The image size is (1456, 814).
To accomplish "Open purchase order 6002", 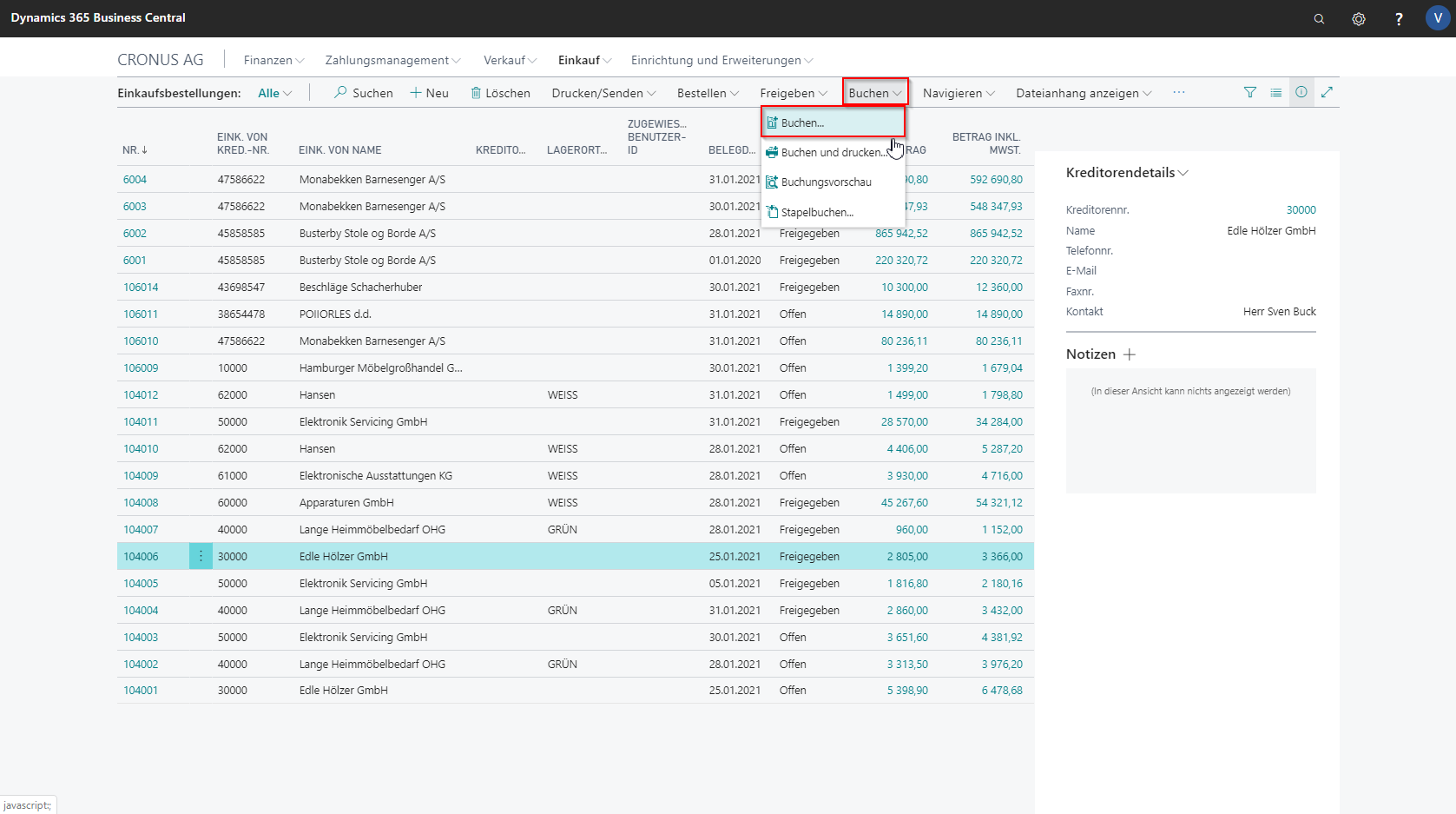I will pos(135,234).
